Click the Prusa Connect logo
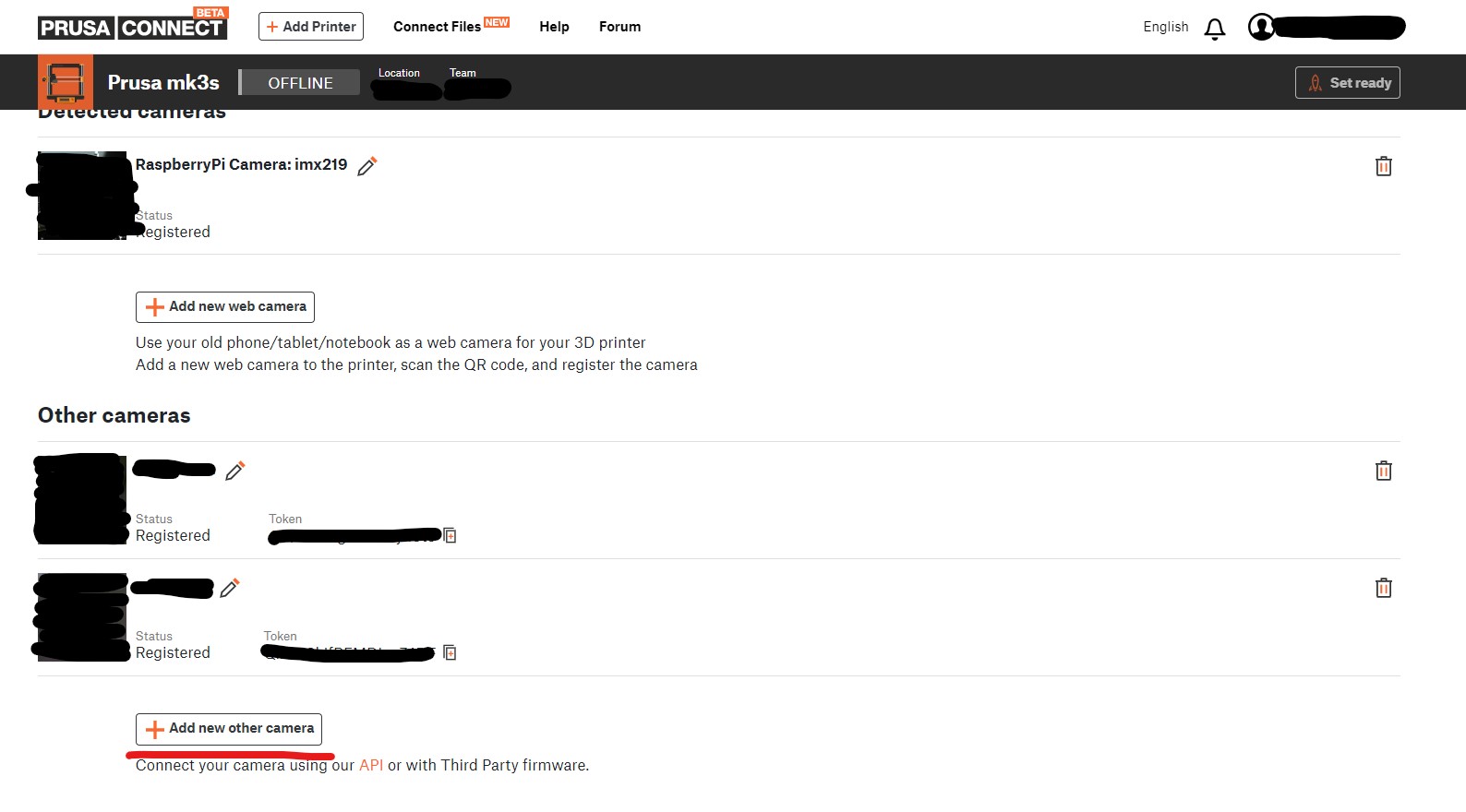The height and width of the screenshot is (812, 1466). [132, 24]
